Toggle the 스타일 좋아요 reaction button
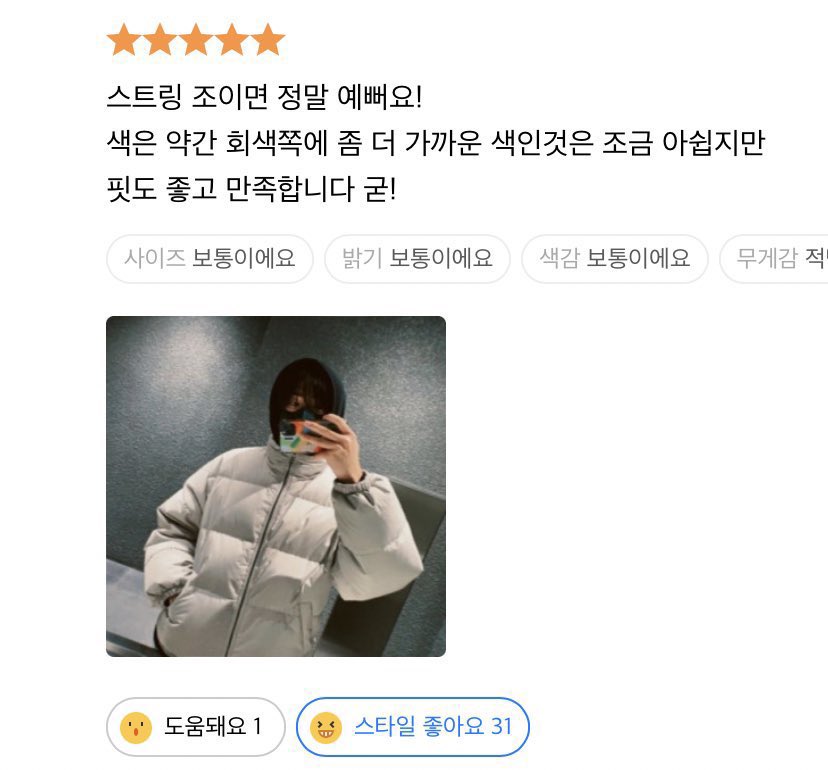 pos(412,727)
